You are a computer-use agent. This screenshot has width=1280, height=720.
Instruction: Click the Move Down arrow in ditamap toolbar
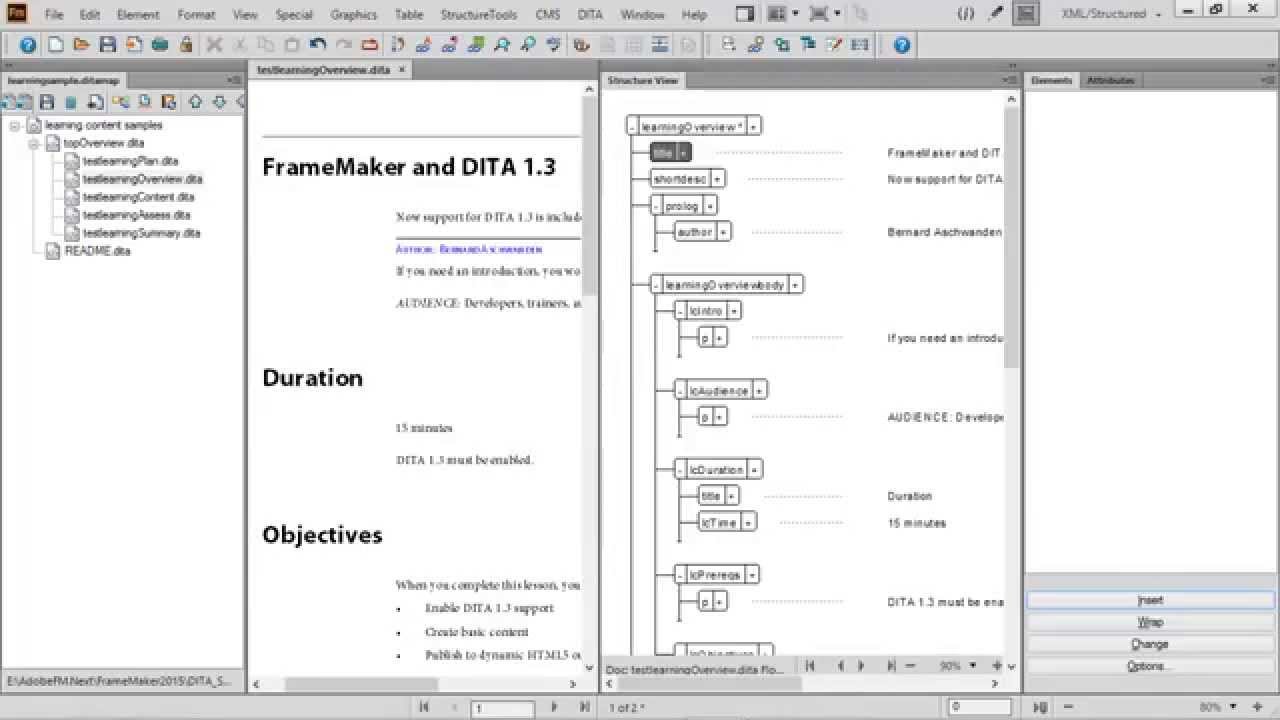point(219,102)
